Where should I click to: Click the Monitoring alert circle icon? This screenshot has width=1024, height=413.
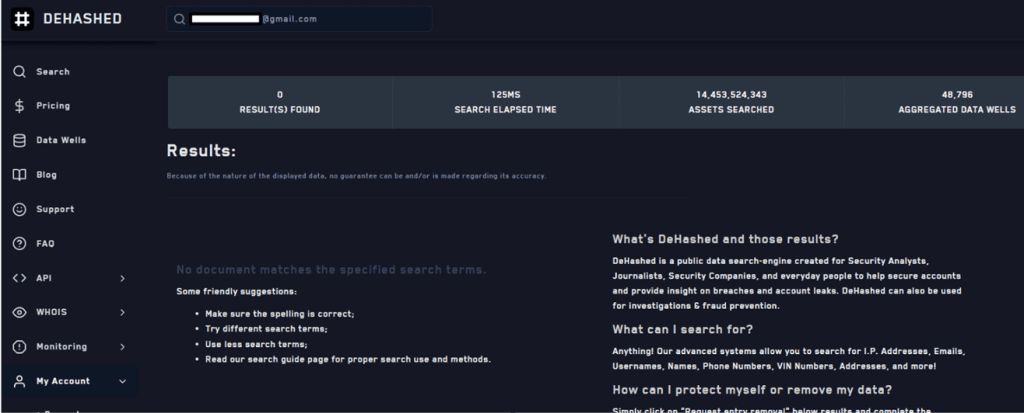pyautogui.click(x=19, y=347)
